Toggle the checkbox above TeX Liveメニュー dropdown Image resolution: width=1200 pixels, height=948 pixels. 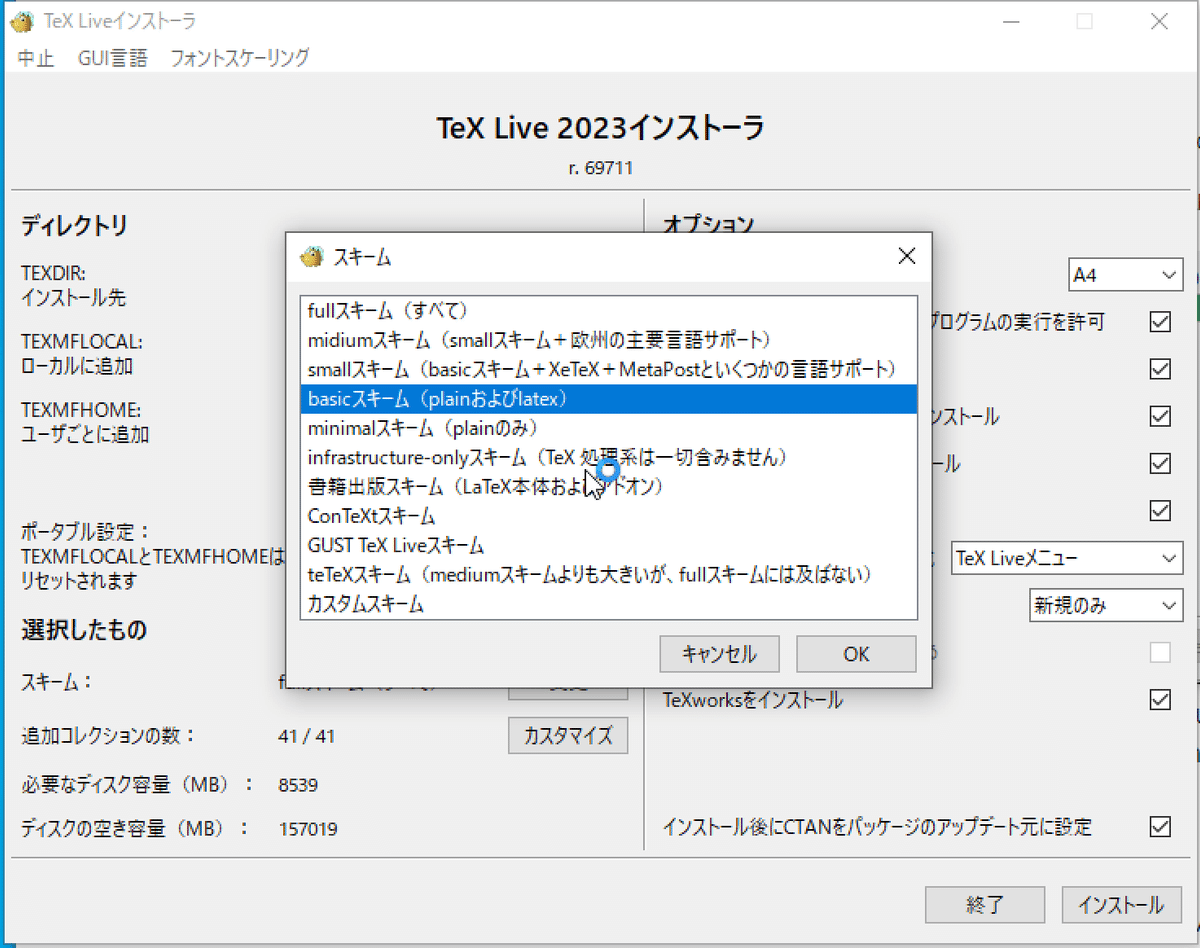pos(1160,511)
